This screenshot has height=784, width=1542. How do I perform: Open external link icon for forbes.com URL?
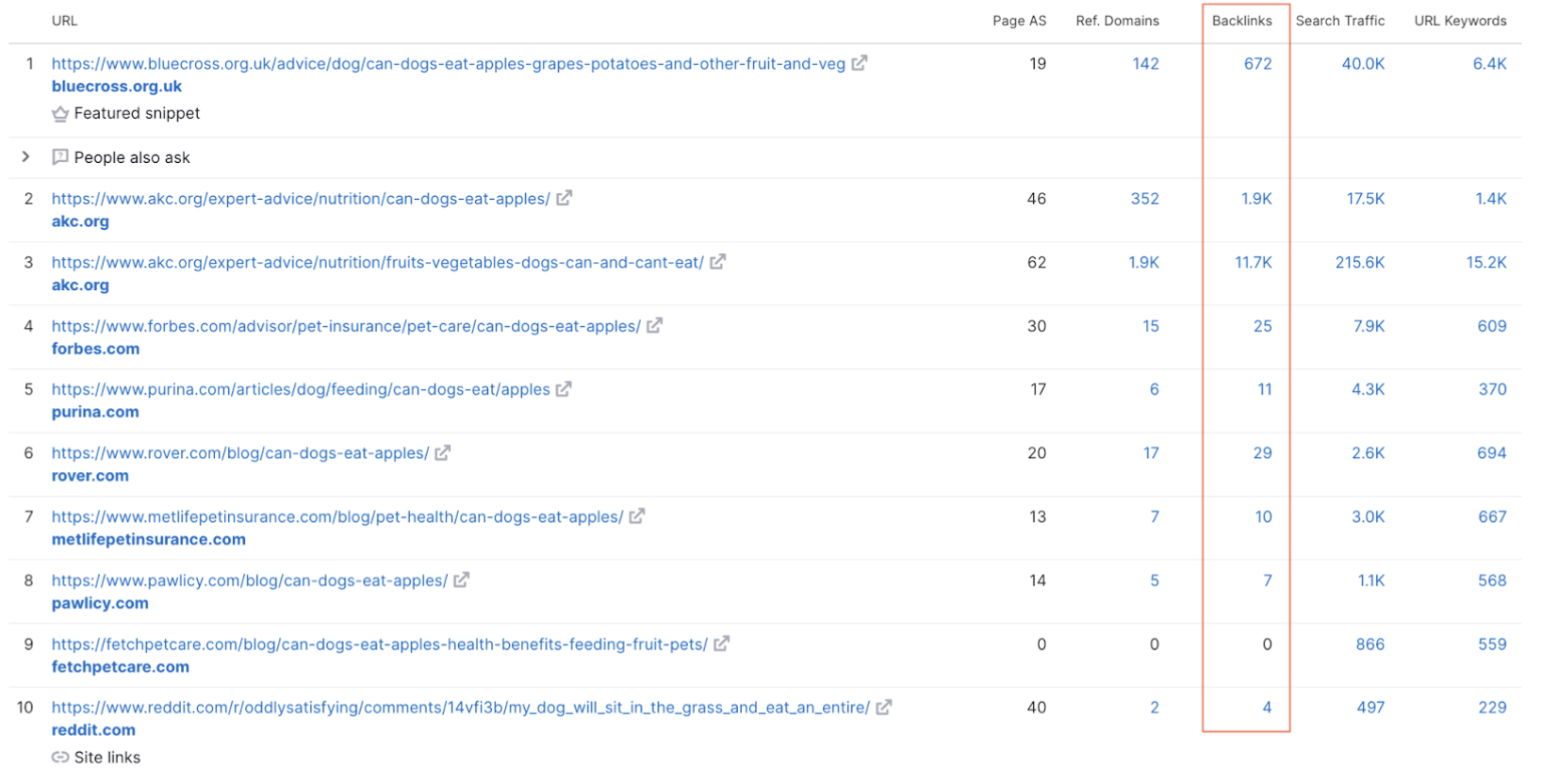654,325
